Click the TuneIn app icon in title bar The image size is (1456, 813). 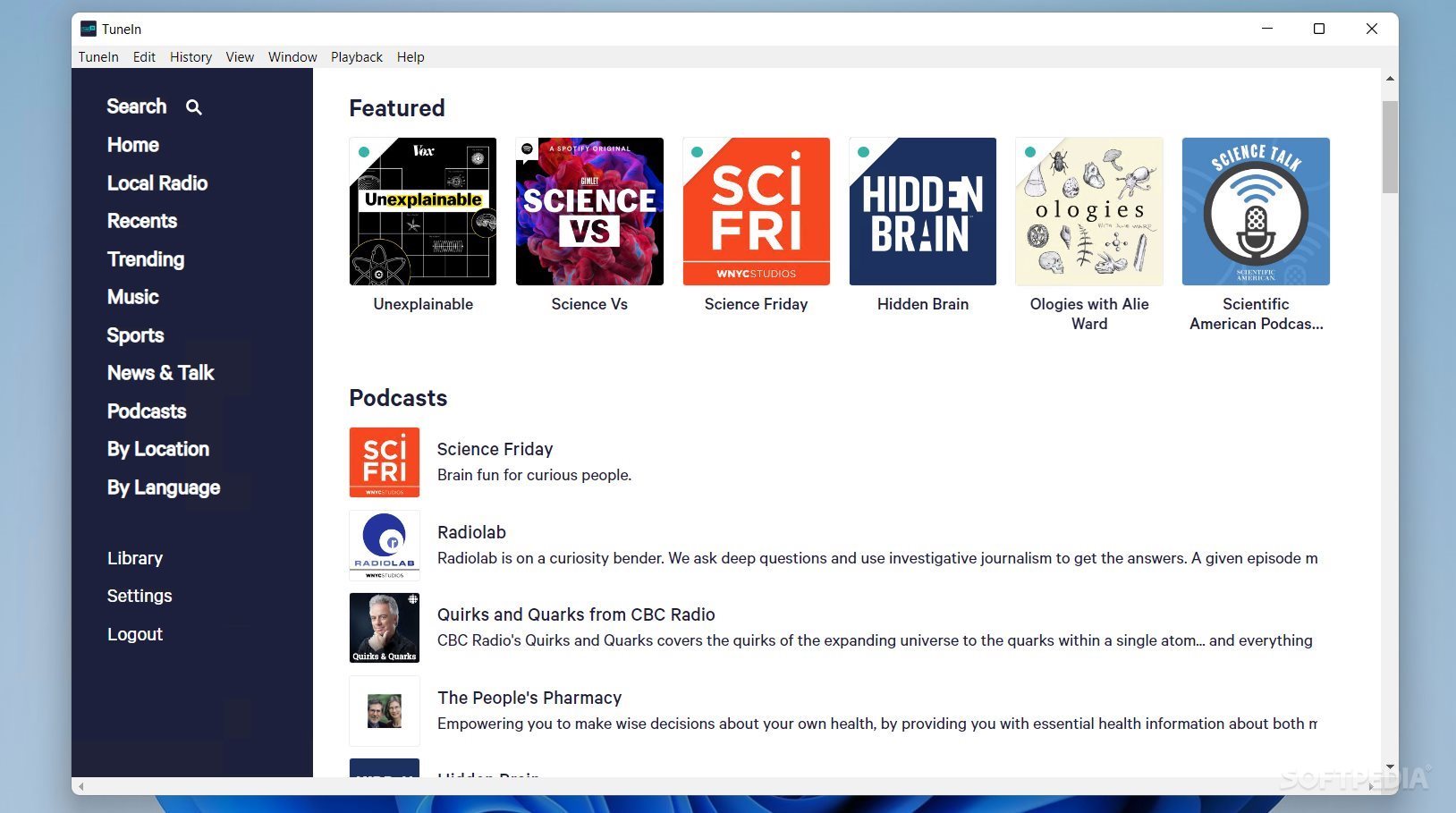[x=89, y=29]
